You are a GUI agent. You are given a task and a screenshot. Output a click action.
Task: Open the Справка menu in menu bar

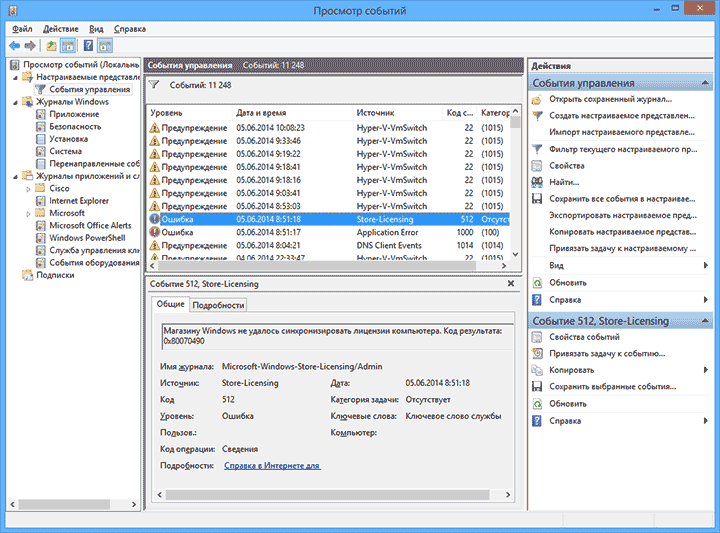click(130, 29)
